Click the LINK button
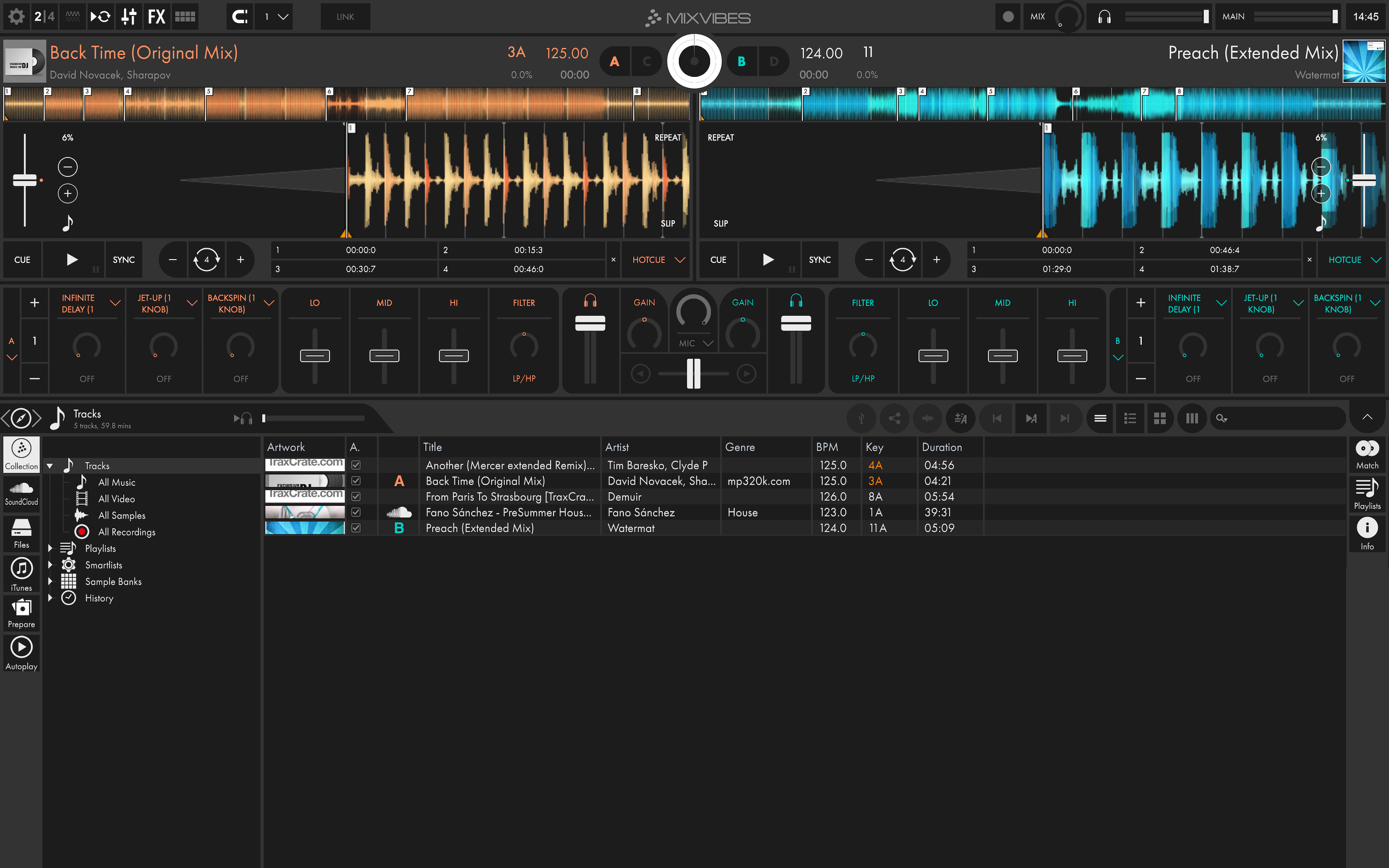This screenshot has height=868, width=1389. tap(345, 17)
